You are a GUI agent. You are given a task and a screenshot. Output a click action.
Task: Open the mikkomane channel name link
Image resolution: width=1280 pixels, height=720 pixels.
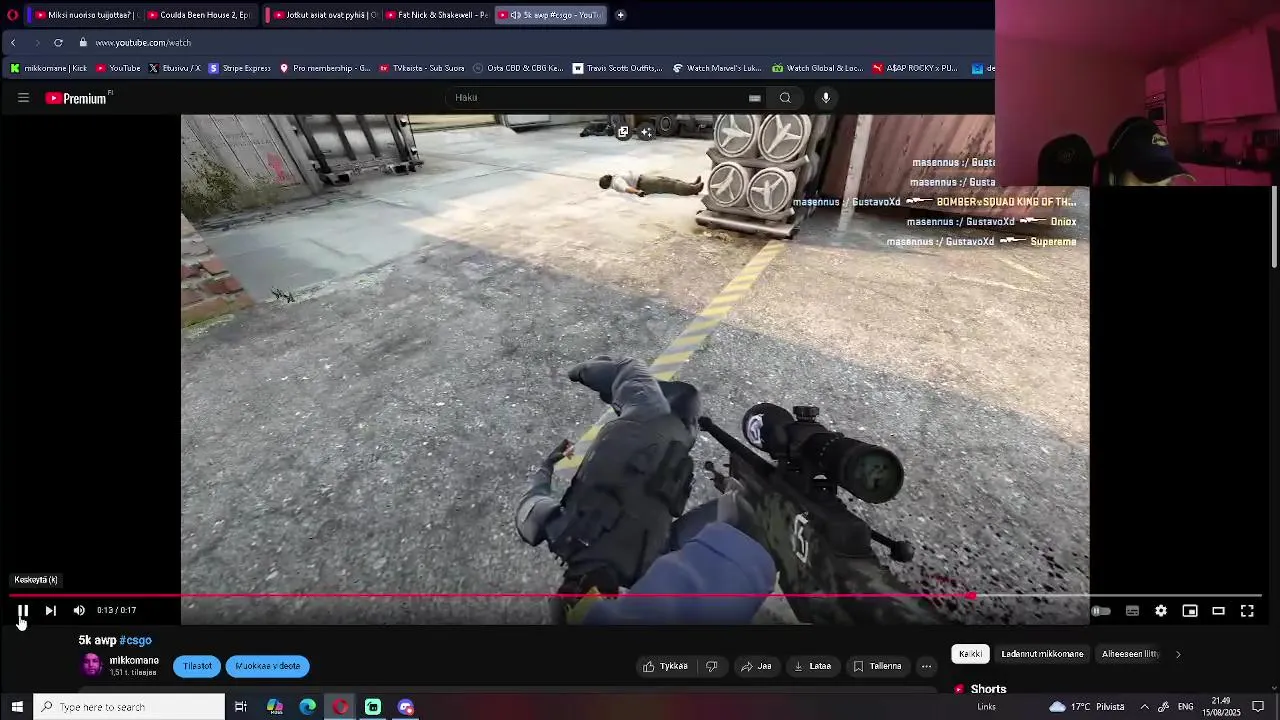click(134, 661)
